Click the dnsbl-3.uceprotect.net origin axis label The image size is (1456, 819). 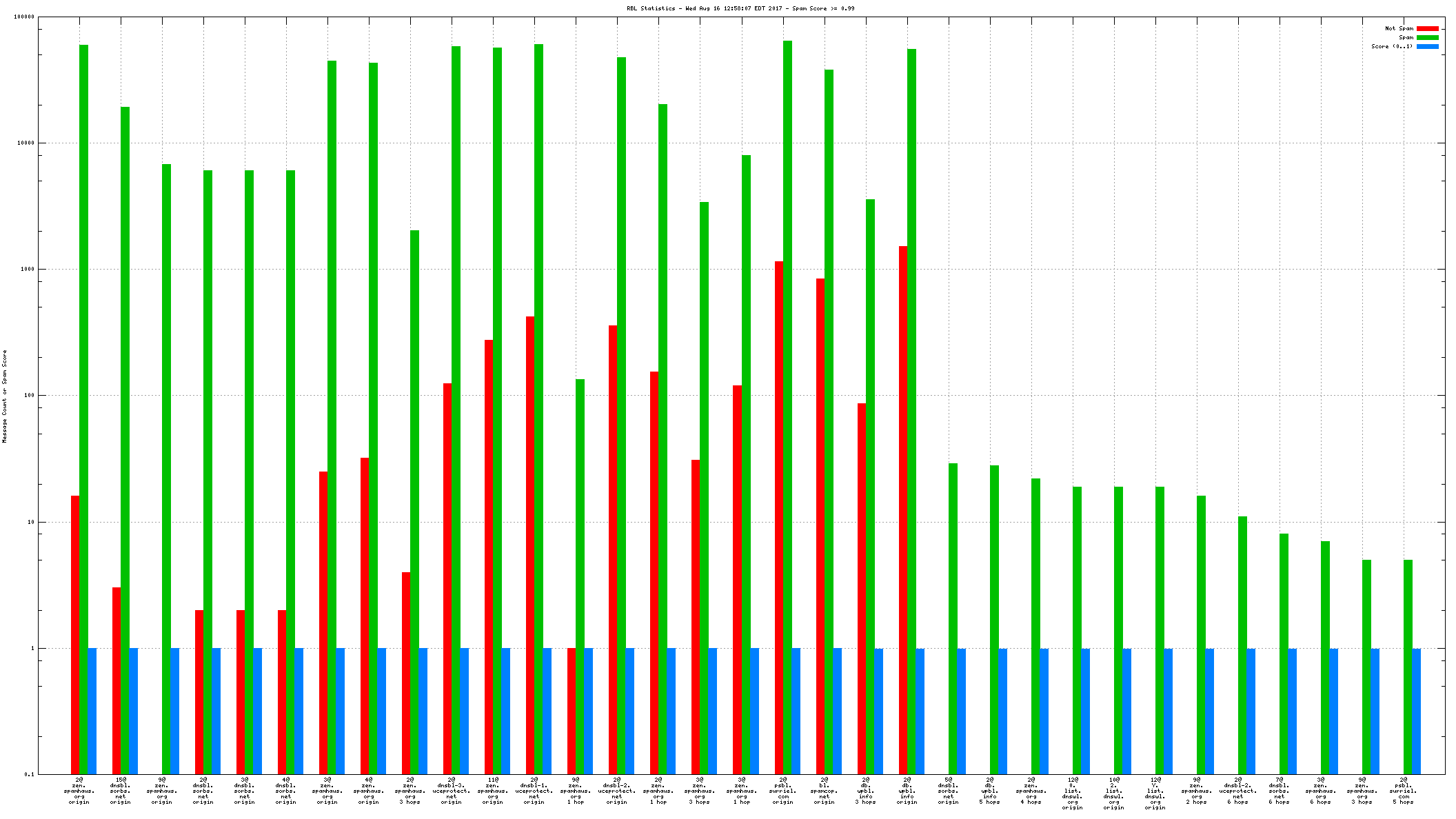point(452,791)
